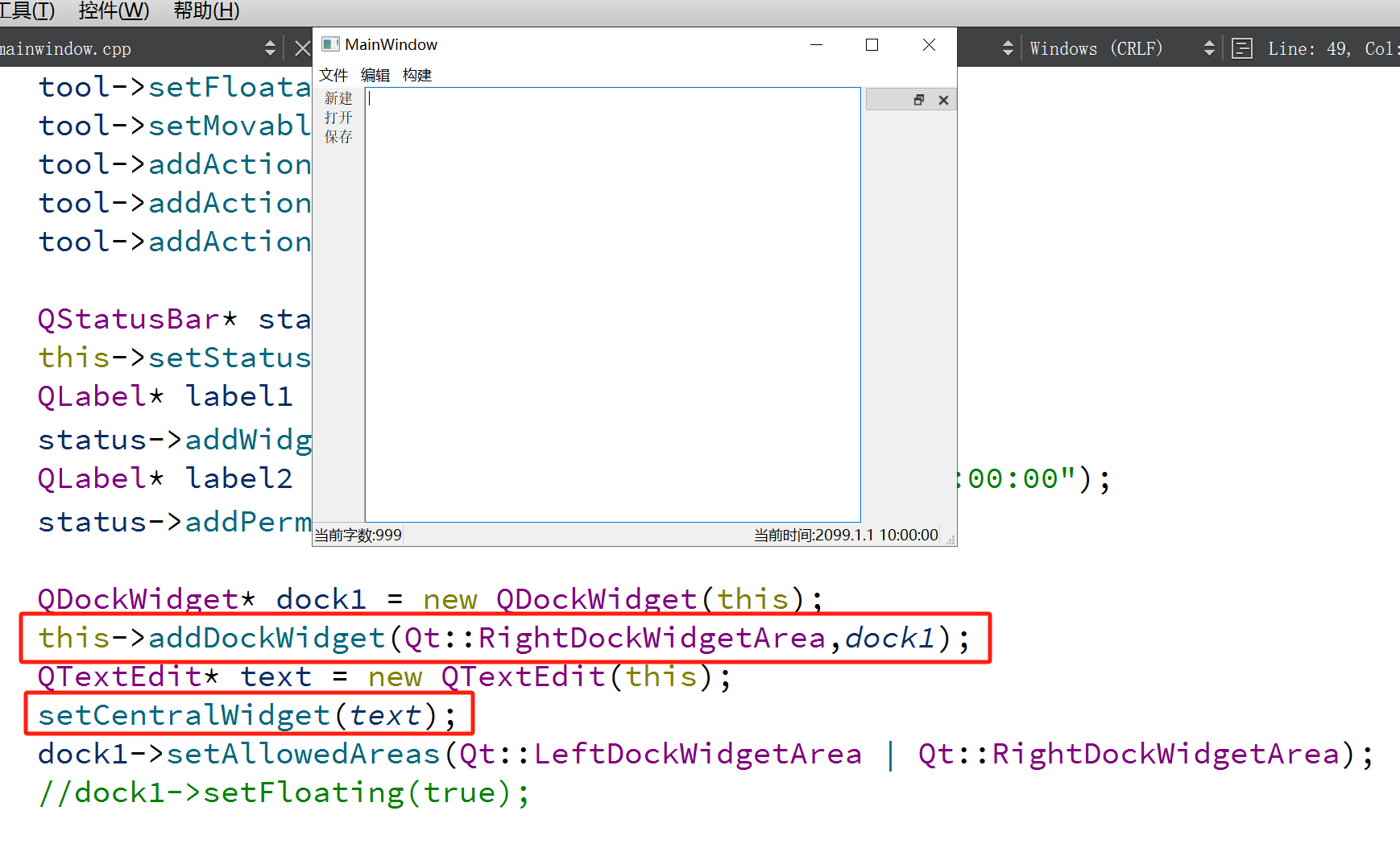Viewport: 1400px width, 844px height.
Task: Click the 保存 toolbar action
Action: tap(338, 137)
